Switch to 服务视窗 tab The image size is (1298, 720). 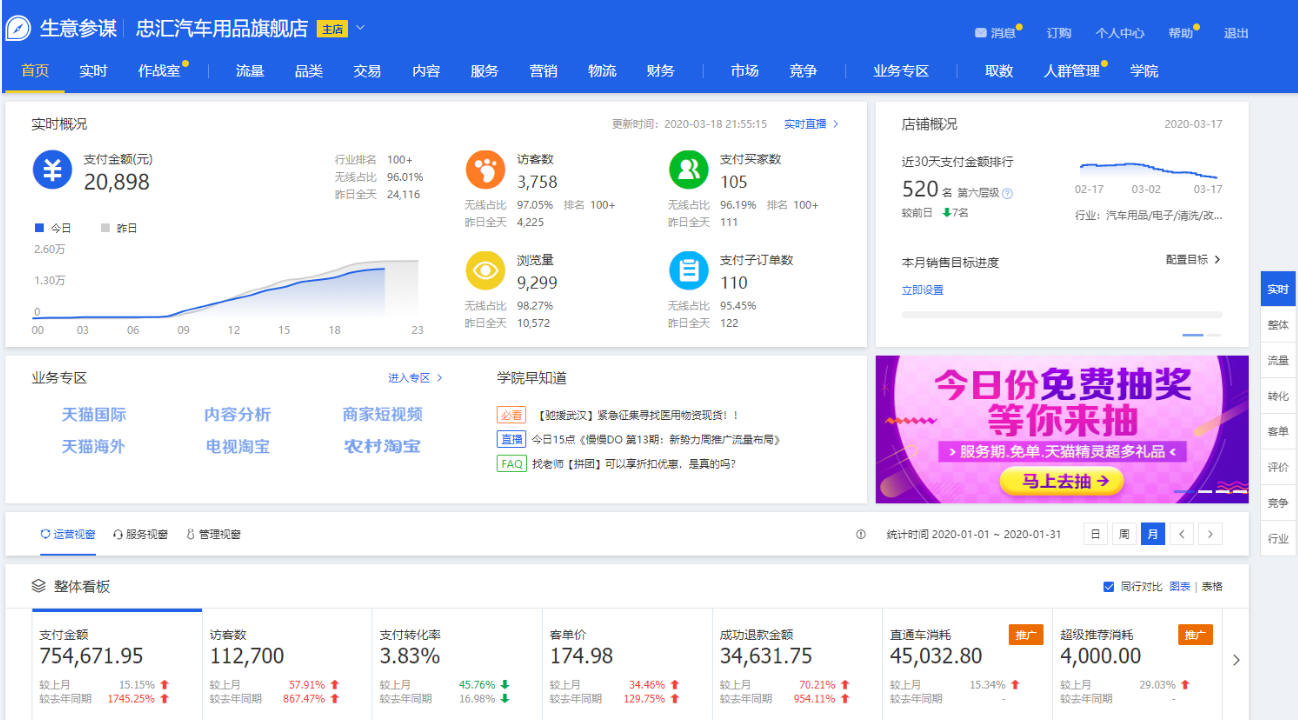(141, 534)
